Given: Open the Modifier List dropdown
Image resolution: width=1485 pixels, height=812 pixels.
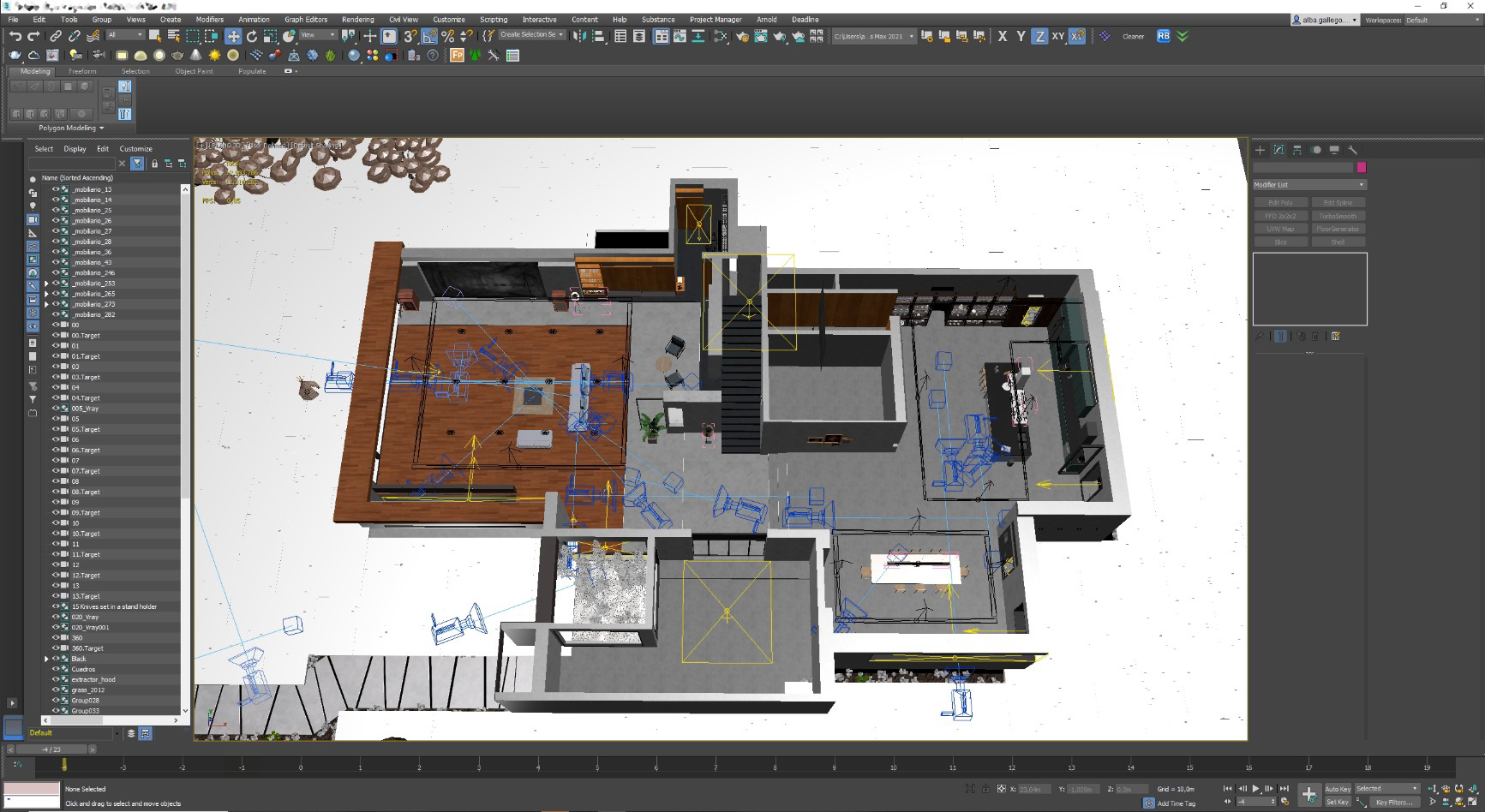Looking at the screenshot, I should 1309,184.
